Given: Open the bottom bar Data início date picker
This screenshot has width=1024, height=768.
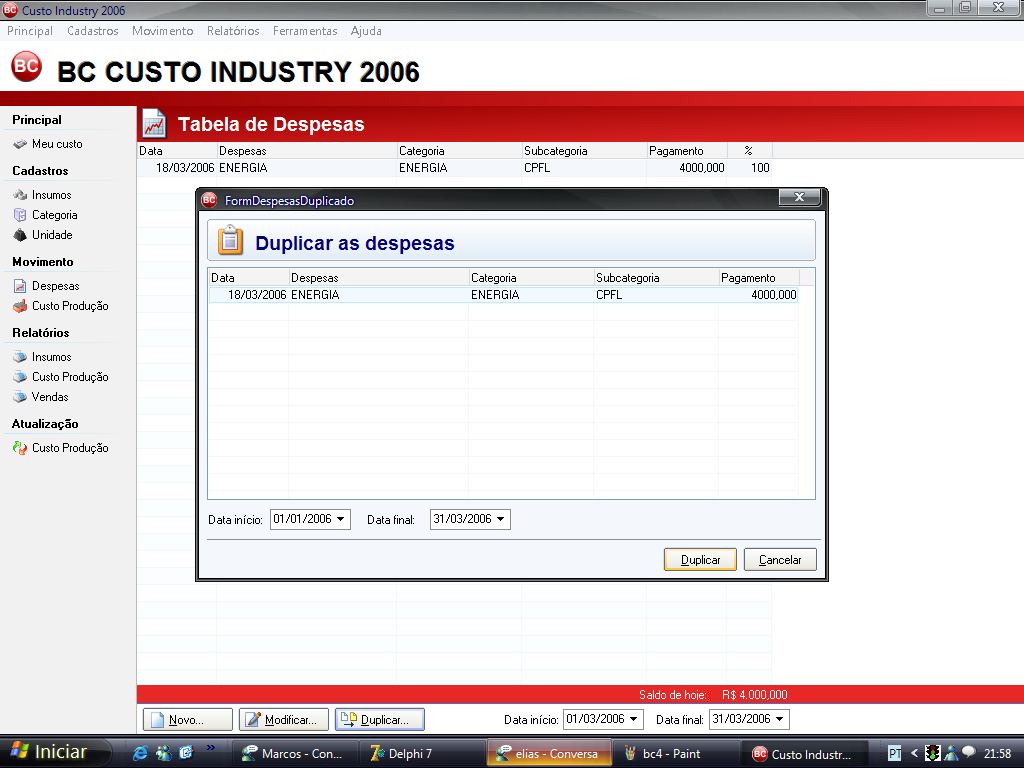Looking at the screenshot, I should coord(634,720).
